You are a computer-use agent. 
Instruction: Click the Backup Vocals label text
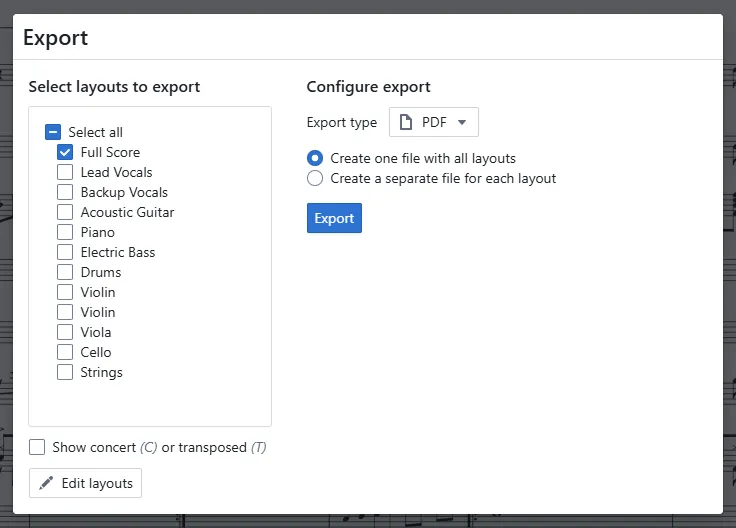click(x=124, y=192)
